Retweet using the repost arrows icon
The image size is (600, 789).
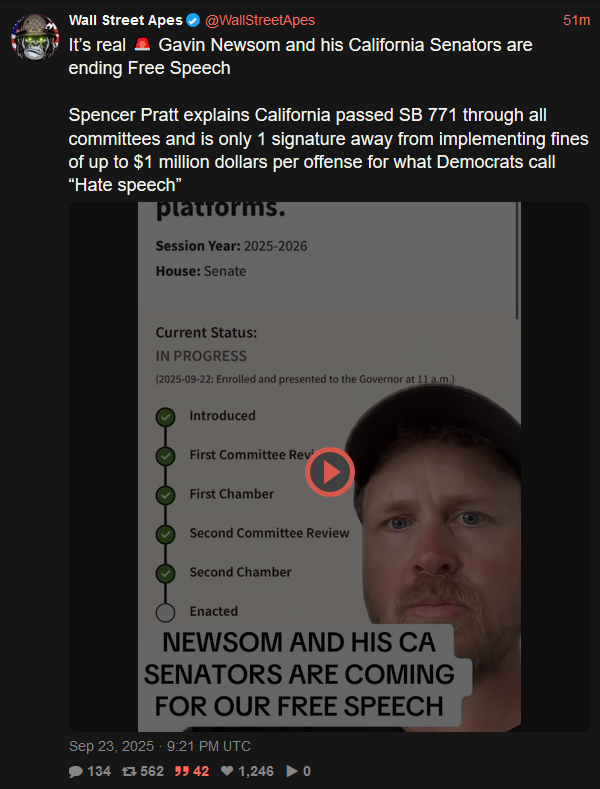point(129,771)
